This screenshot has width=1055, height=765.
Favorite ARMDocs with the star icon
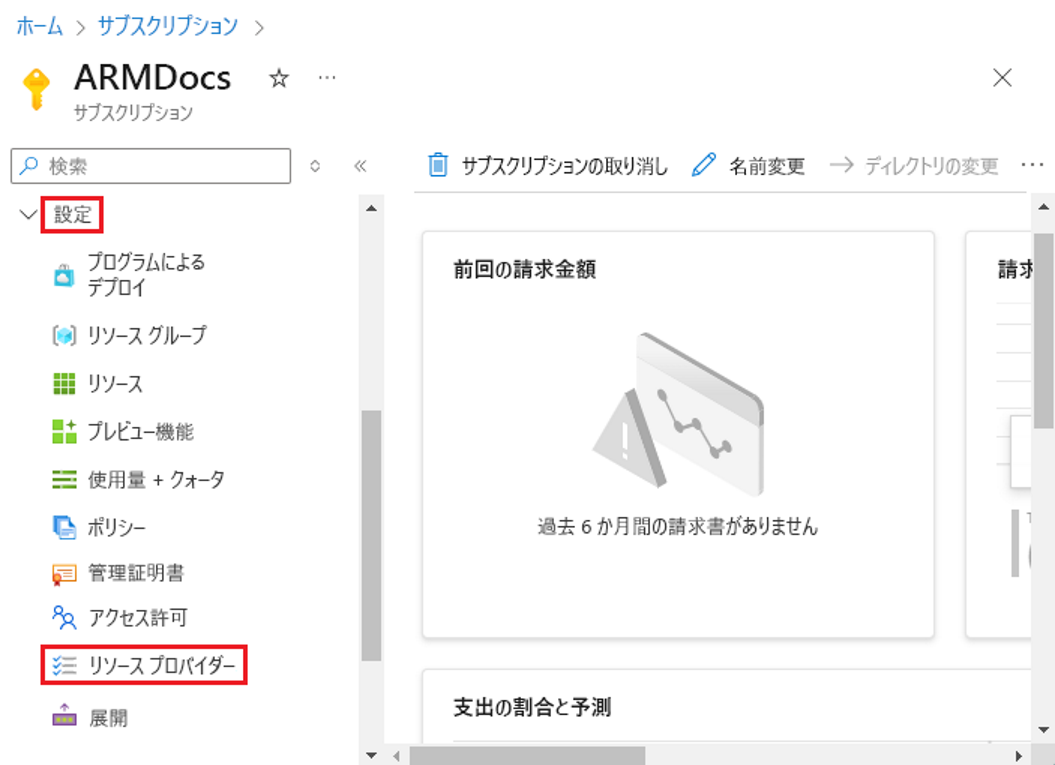coord(279,78)
